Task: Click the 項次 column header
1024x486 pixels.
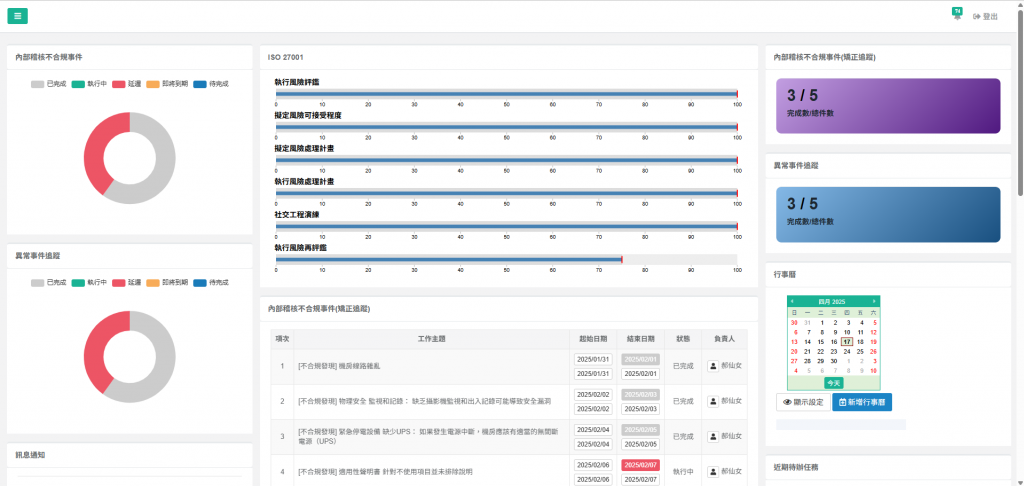Action: [x=282, y=339]
